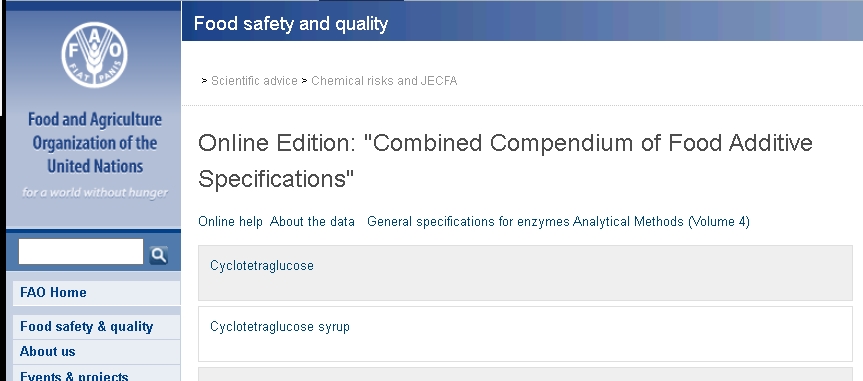This screenshot has width=863, height=381.
Task: Click the FAO emblem logo
Action: point(94,55)
